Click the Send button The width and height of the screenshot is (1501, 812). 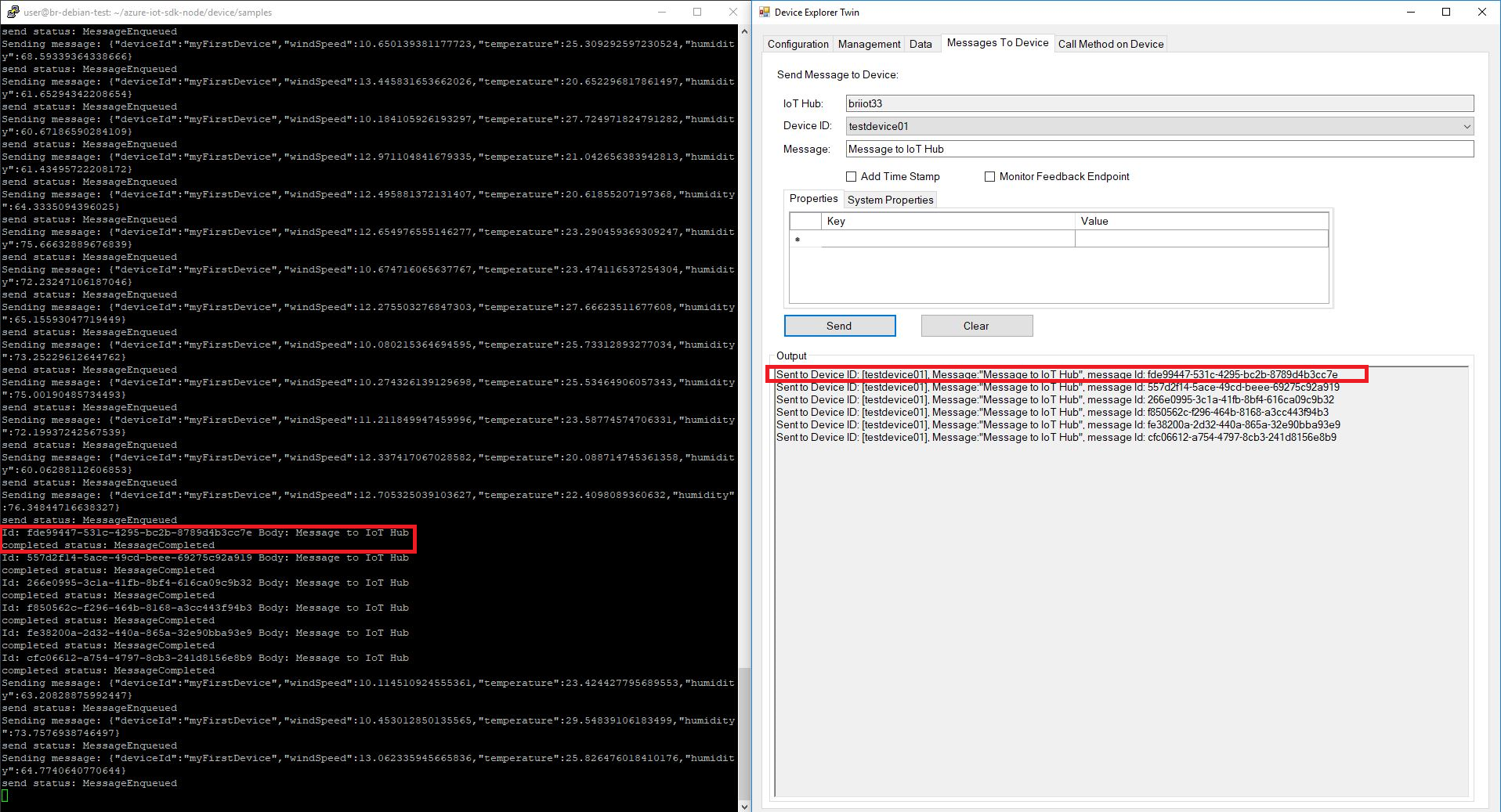pyautogui.click(x=840, y=326)
